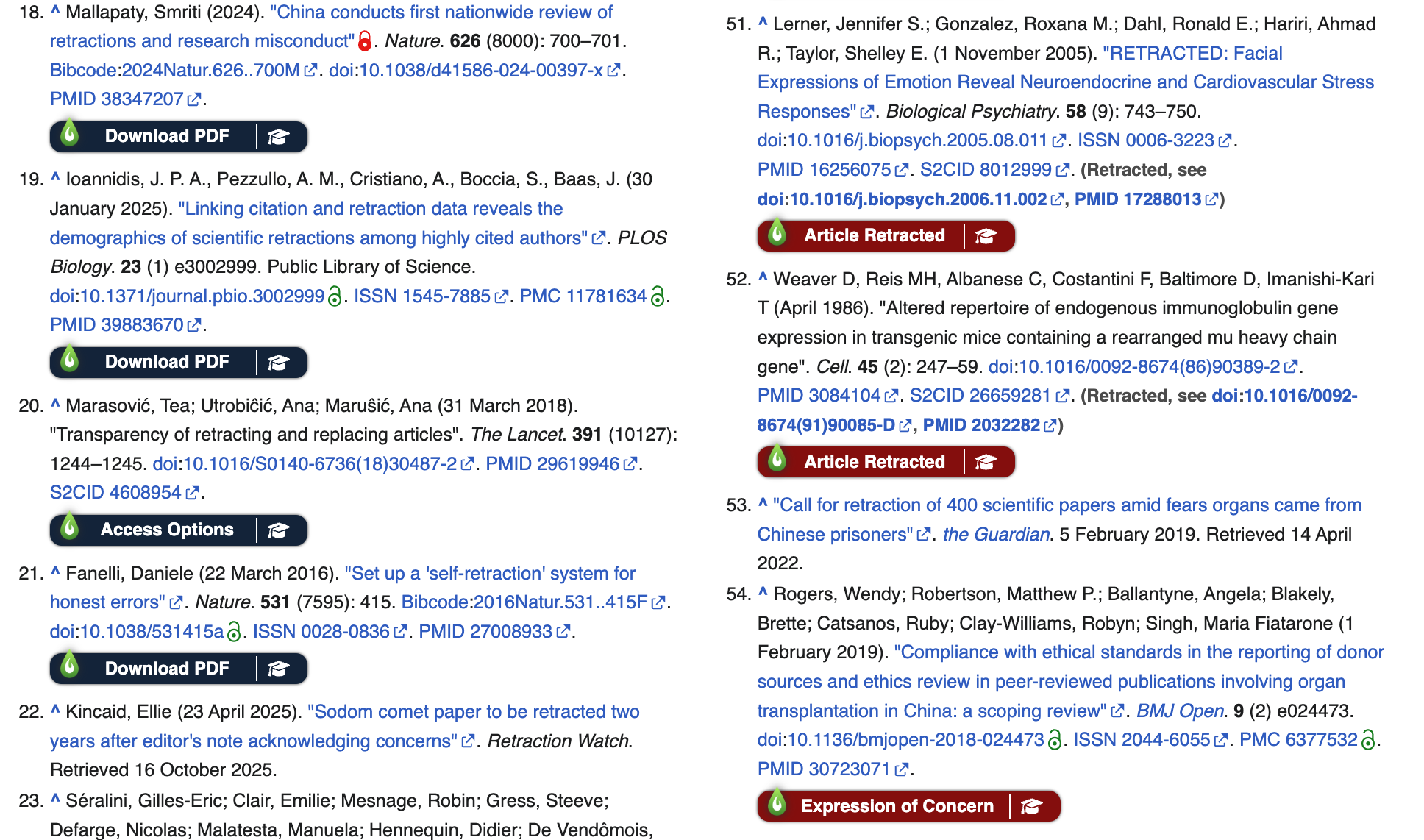Click green lock after doi:10.1038/531415a
The width and height of the screenshot is (1424, 840).
234,632
